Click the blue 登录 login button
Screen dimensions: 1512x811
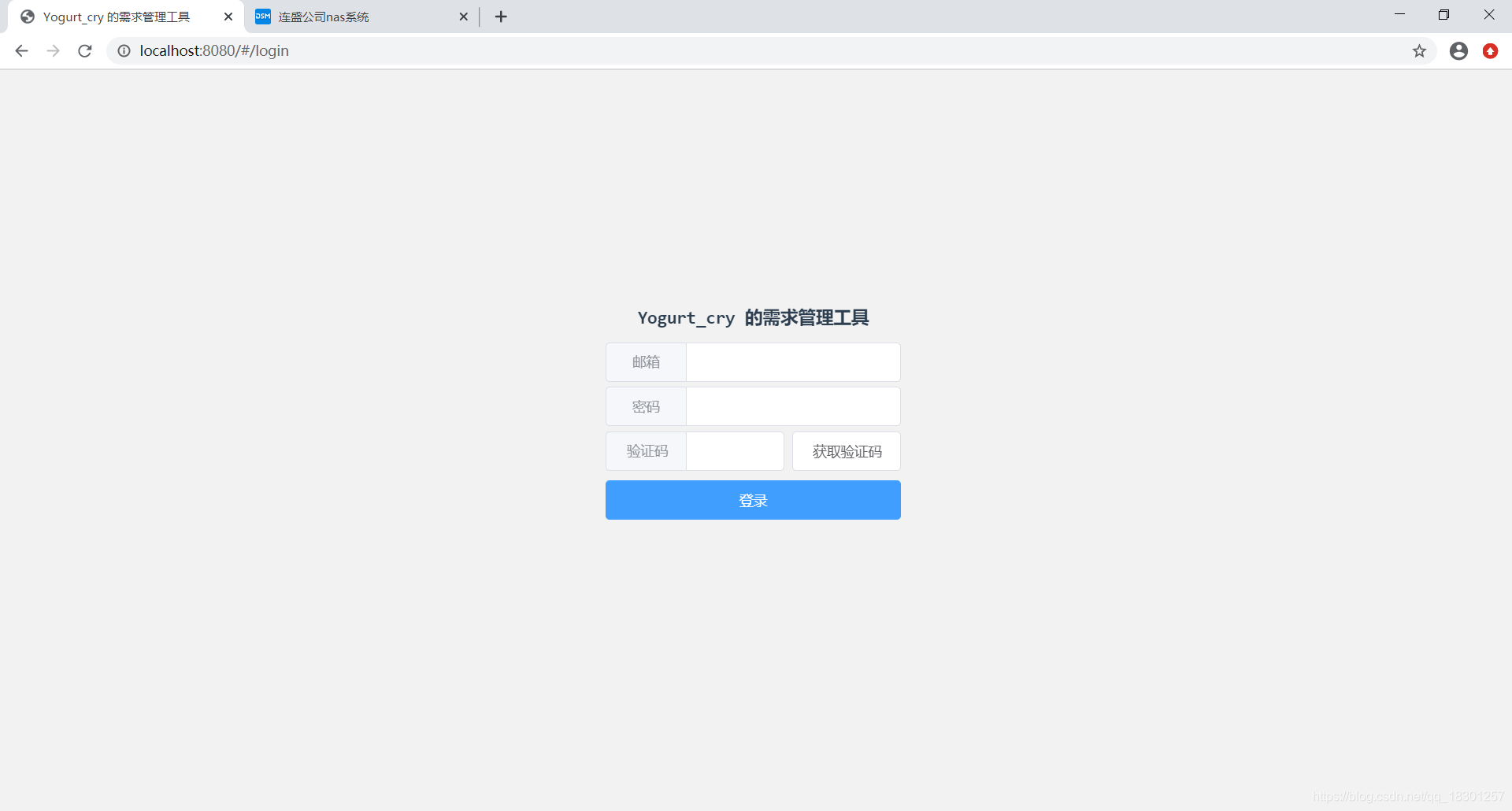(x=753, y=500)
